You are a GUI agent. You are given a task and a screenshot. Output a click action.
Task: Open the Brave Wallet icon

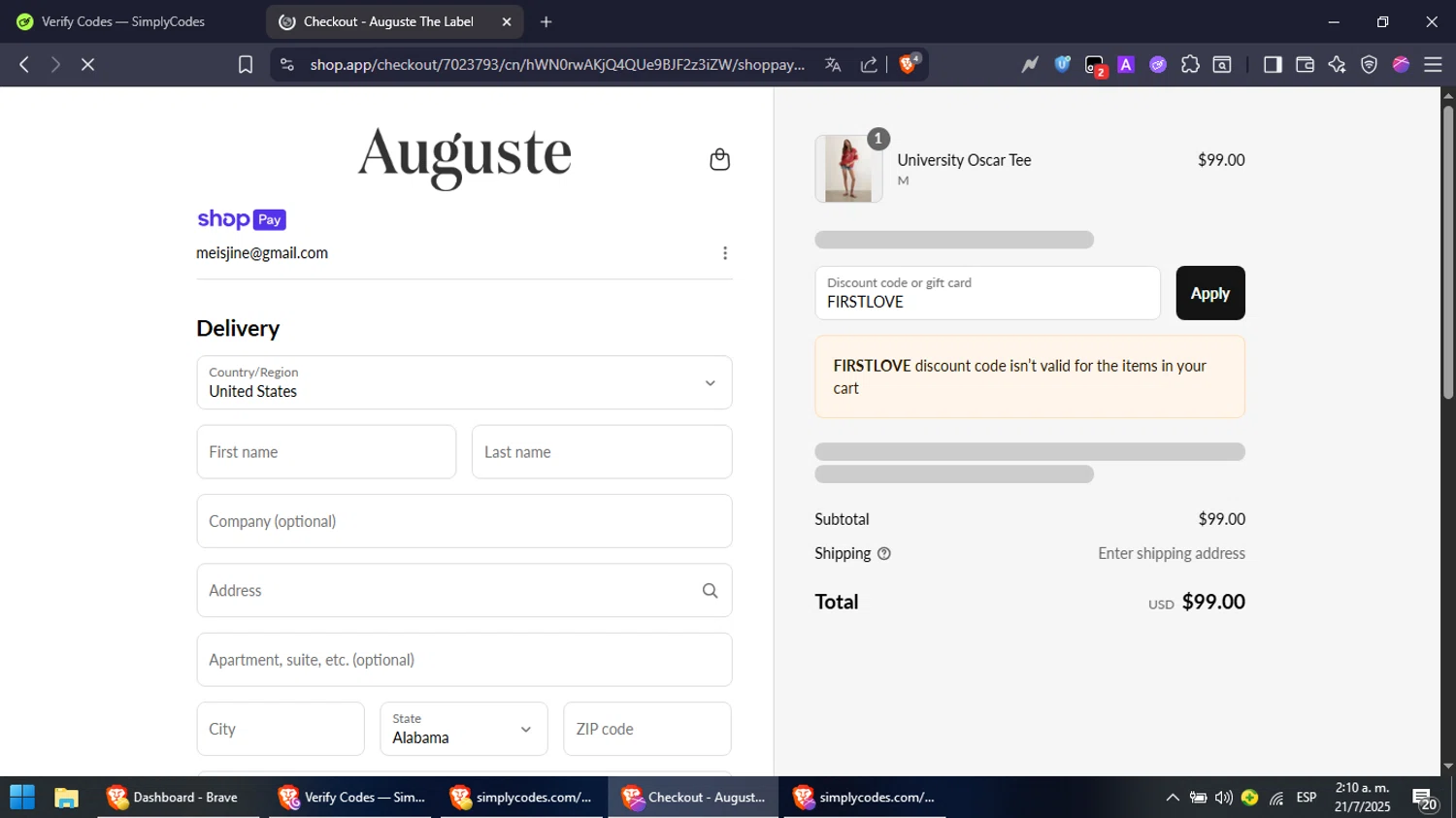1305,65
